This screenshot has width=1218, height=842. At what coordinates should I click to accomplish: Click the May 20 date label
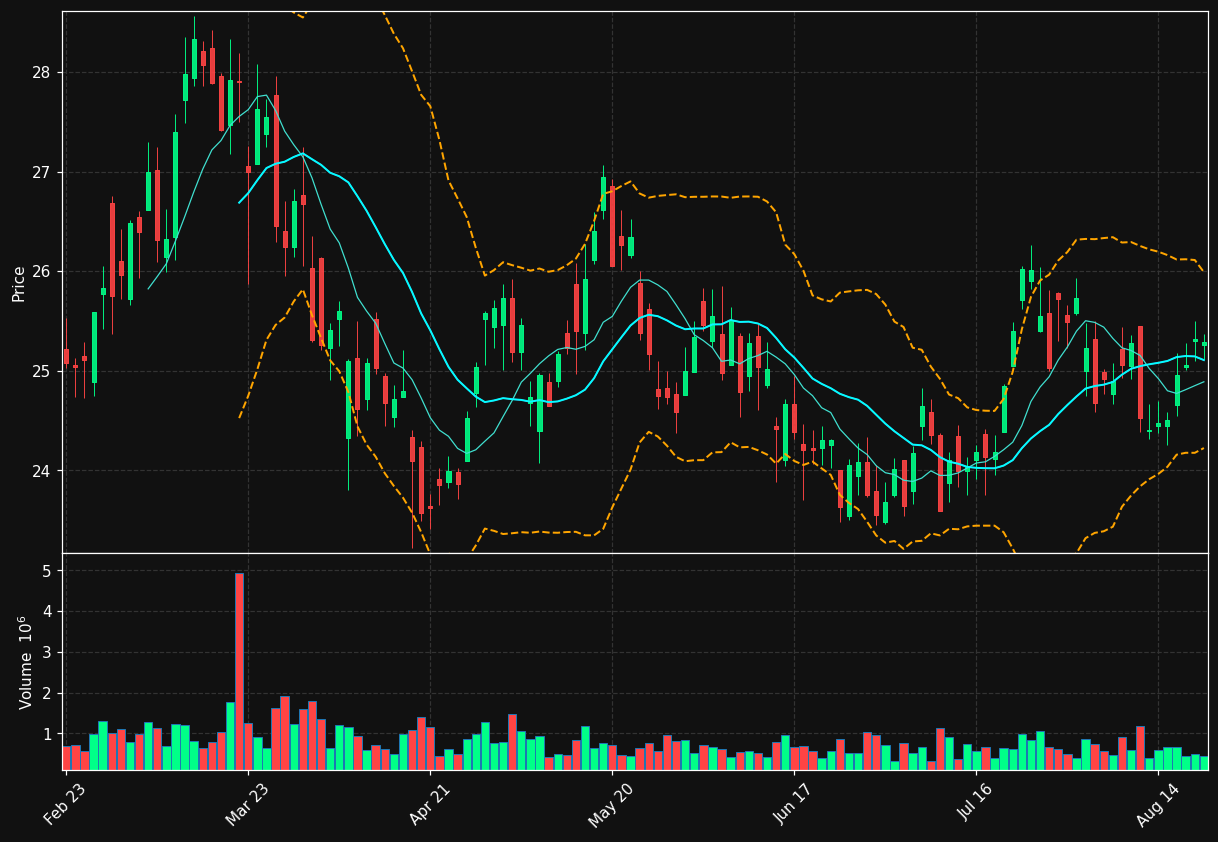click(x=611, y=804)
